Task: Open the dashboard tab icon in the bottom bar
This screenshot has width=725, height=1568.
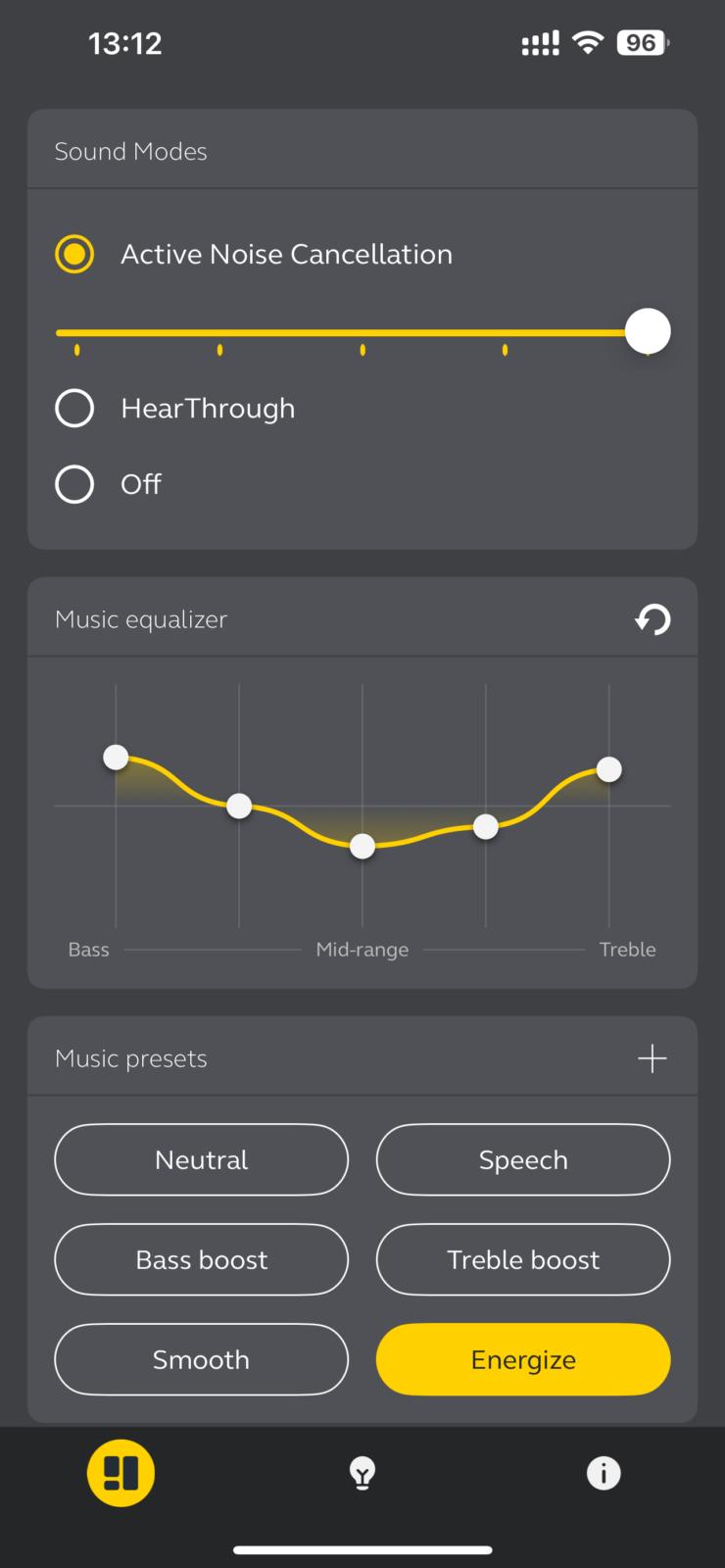Action: (x=121, y=1473)
